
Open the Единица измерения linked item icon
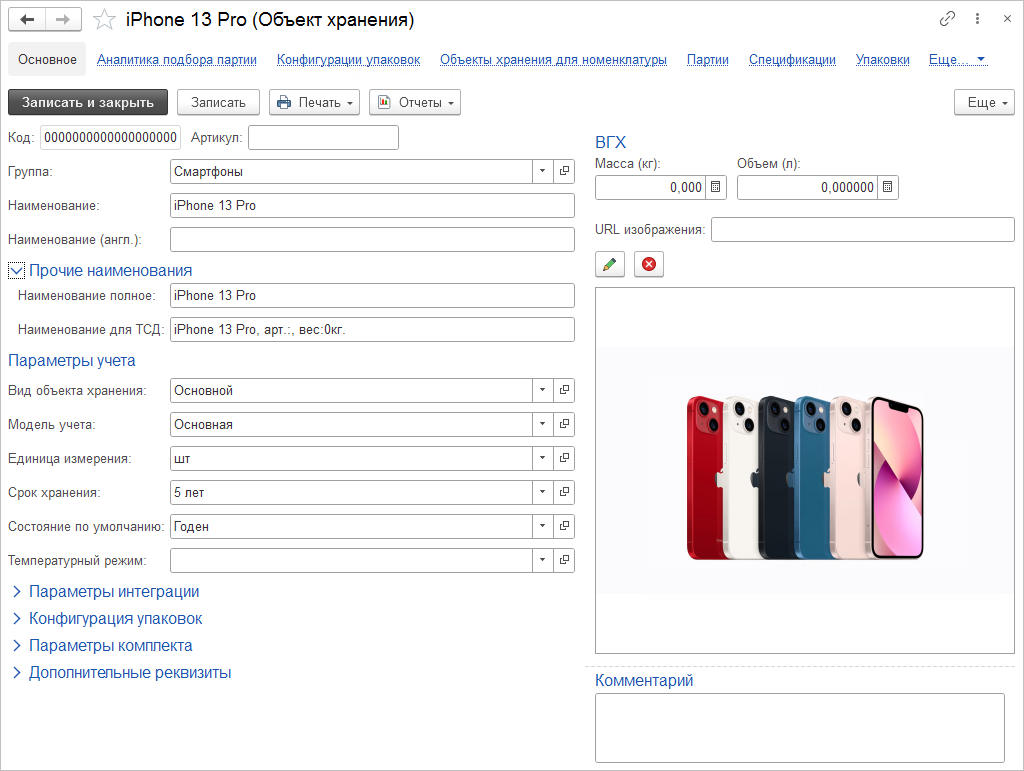coord(564,458)
